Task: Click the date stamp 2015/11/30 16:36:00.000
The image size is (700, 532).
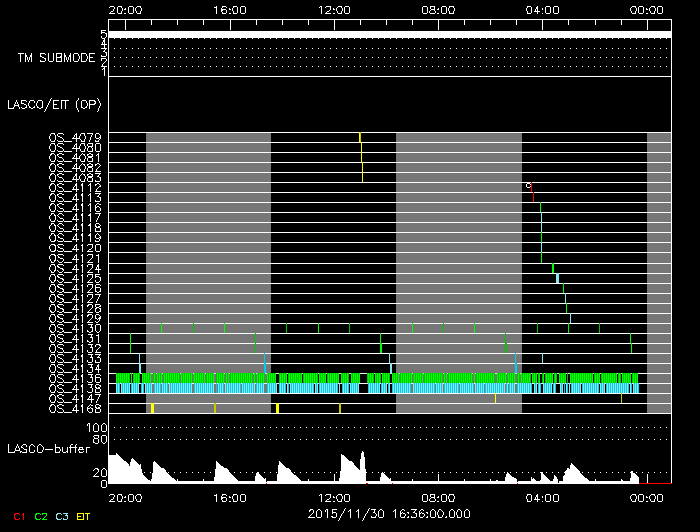Action: click(x=388, y=513)
